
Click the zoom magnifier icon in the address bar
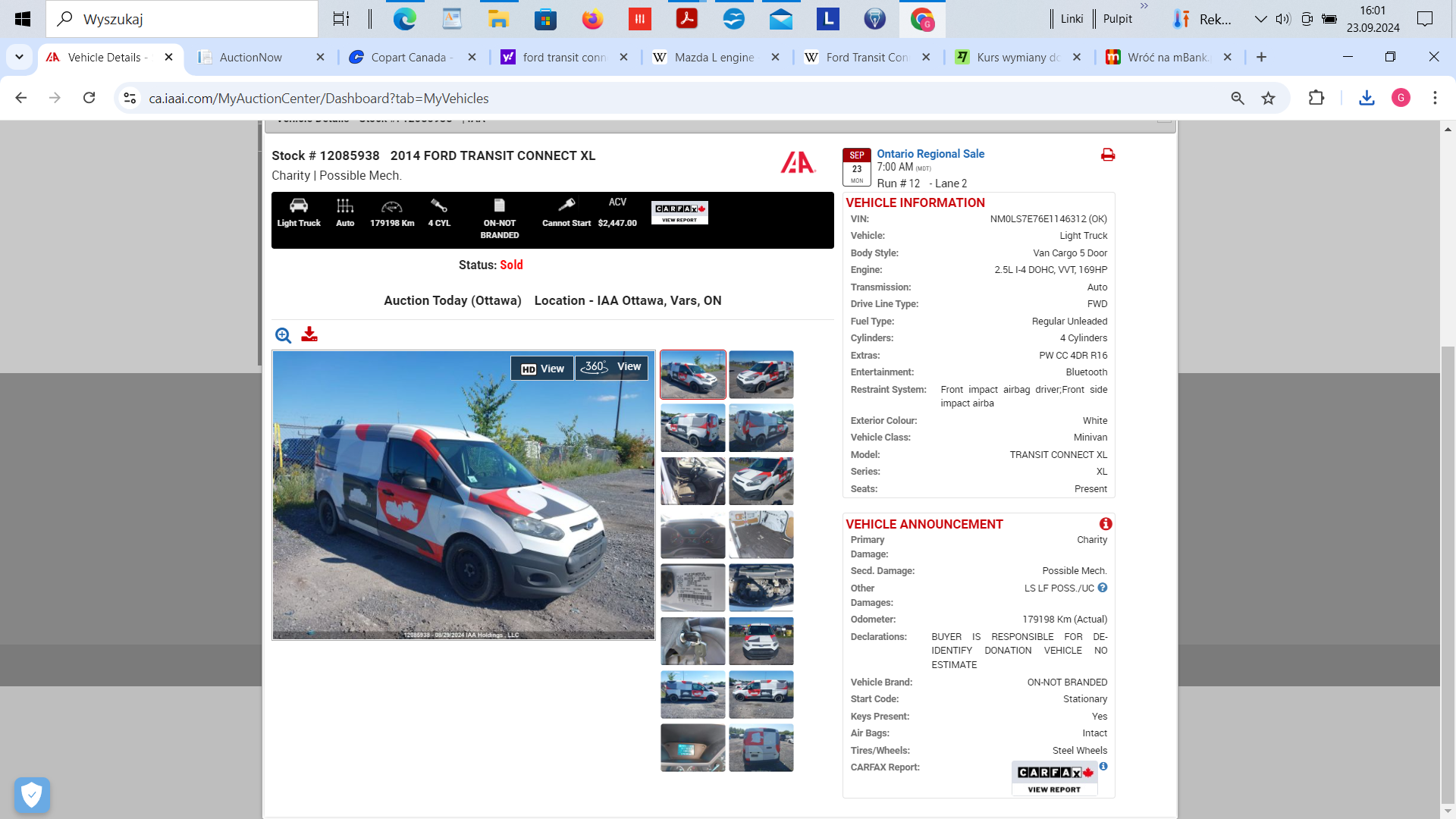coord(1238,98)
